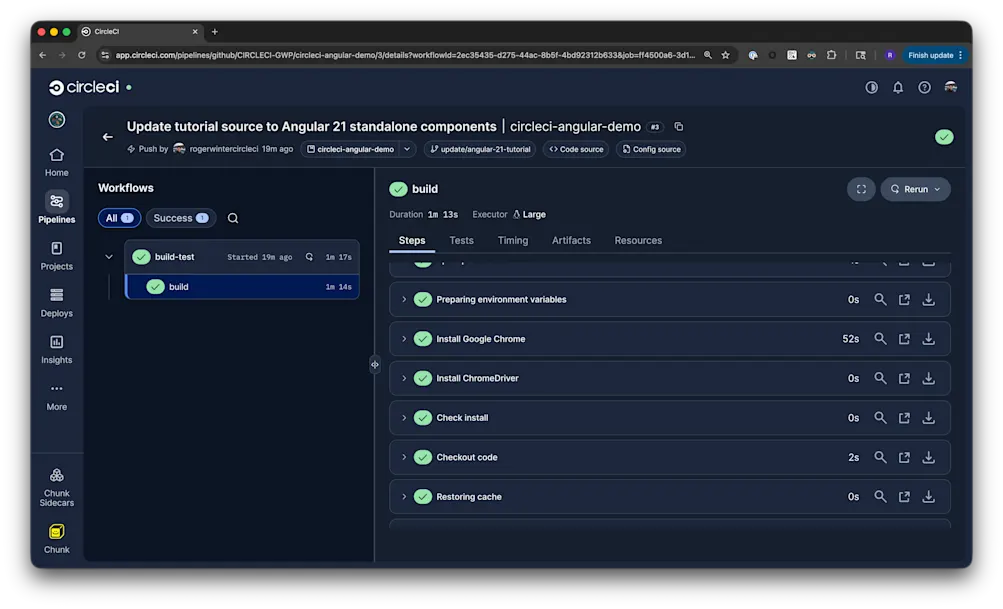Open the Code source link
Image resolution: width=1003 pixels, height=609 pixels.
(576, 149)
